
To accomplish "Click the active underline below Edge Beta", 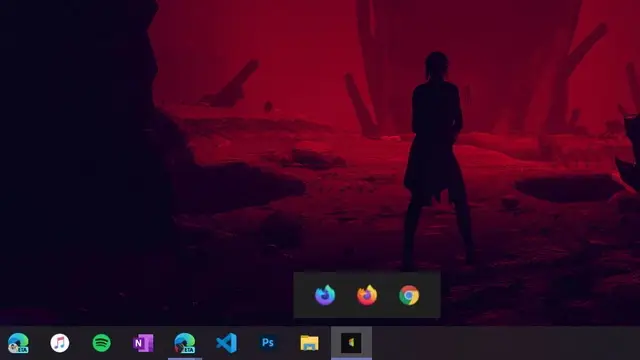I will click(x=185, y=359).
